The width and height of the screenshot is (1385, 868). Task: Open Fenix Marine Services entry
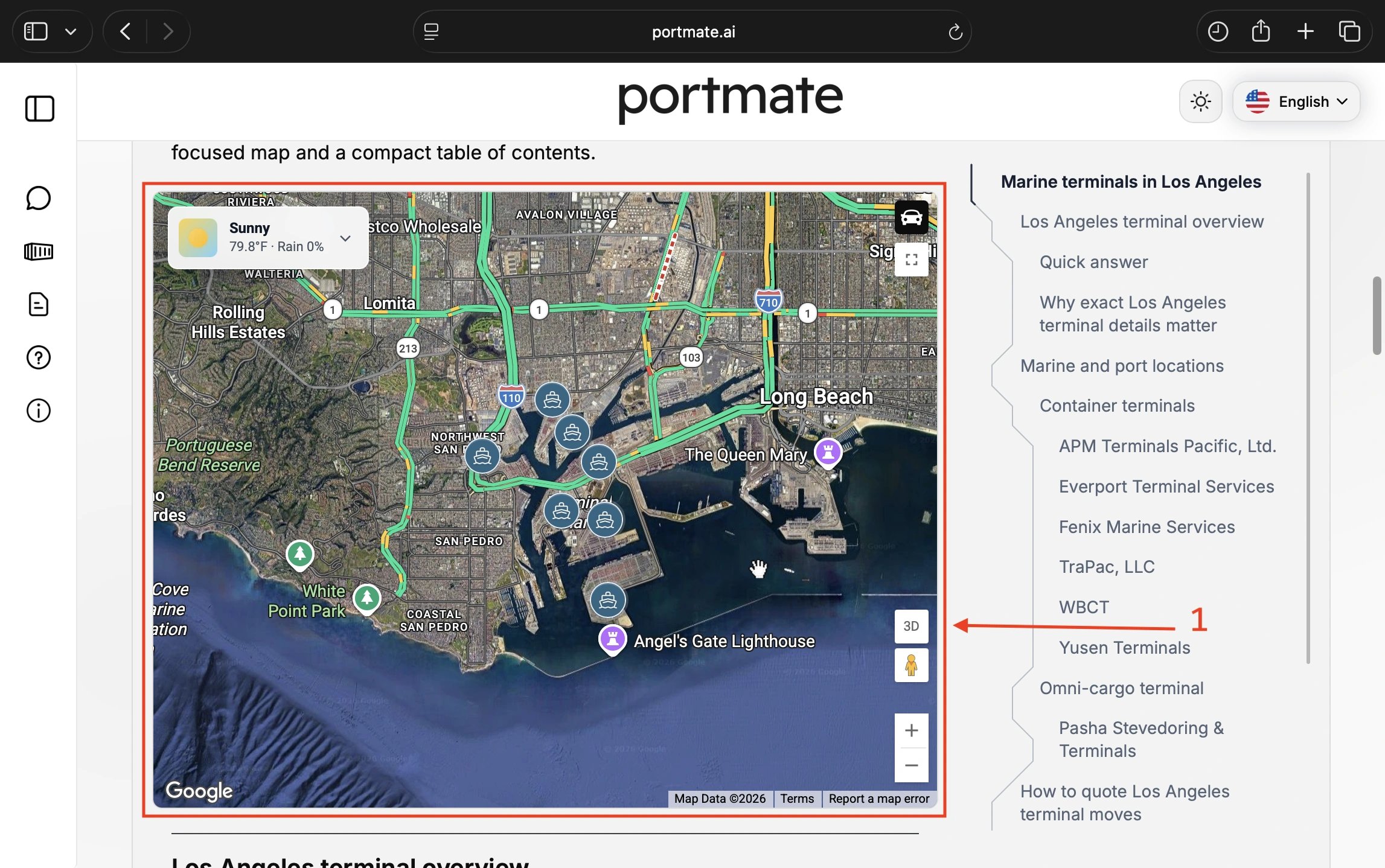(x=1147, y=527)
